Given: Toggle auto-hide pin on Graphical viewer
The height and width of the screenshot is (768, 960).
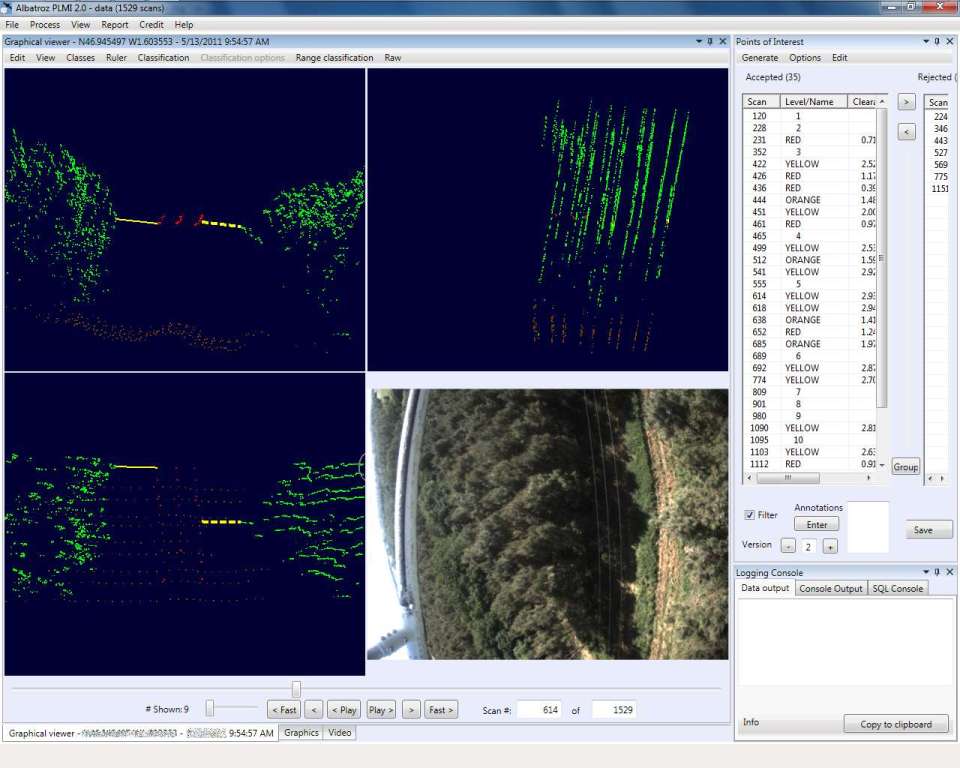Looking at the screenshot, I should (x=710, y=41).
